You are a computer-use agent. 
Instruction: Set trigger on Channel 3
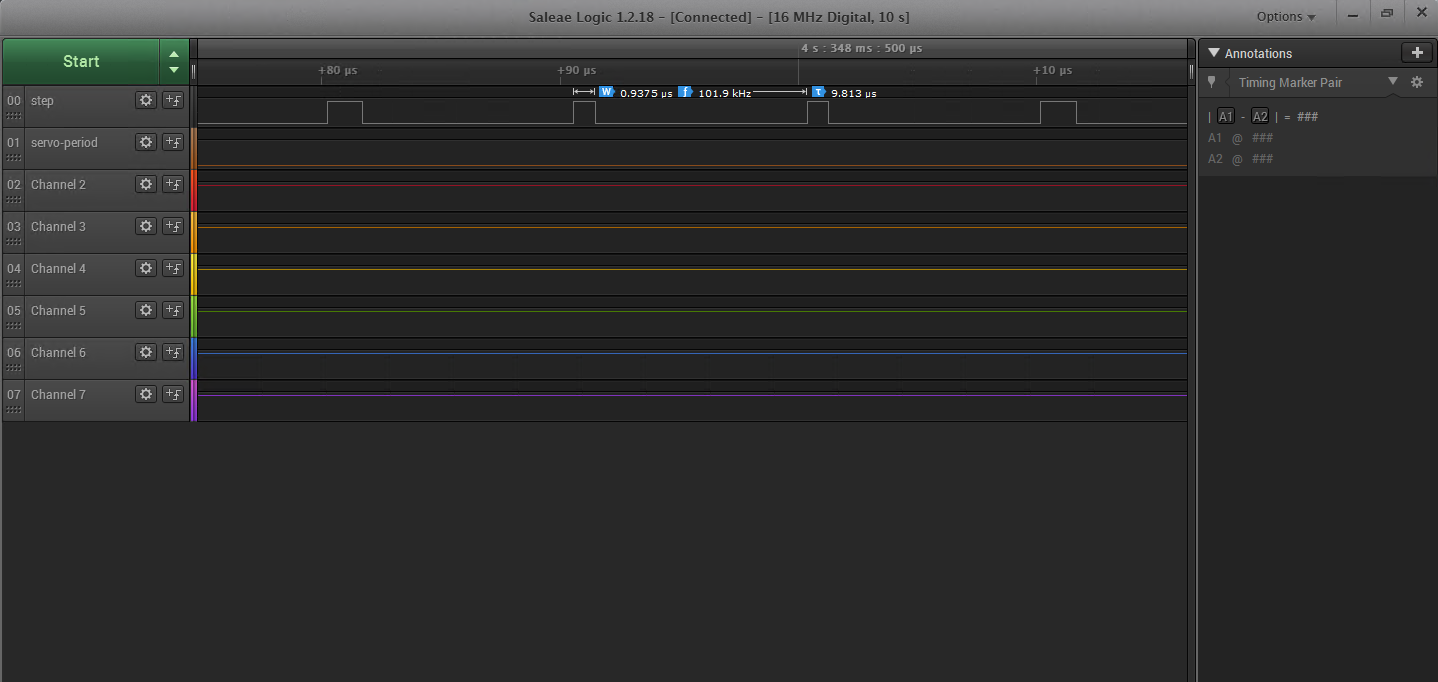click(173, 226)
